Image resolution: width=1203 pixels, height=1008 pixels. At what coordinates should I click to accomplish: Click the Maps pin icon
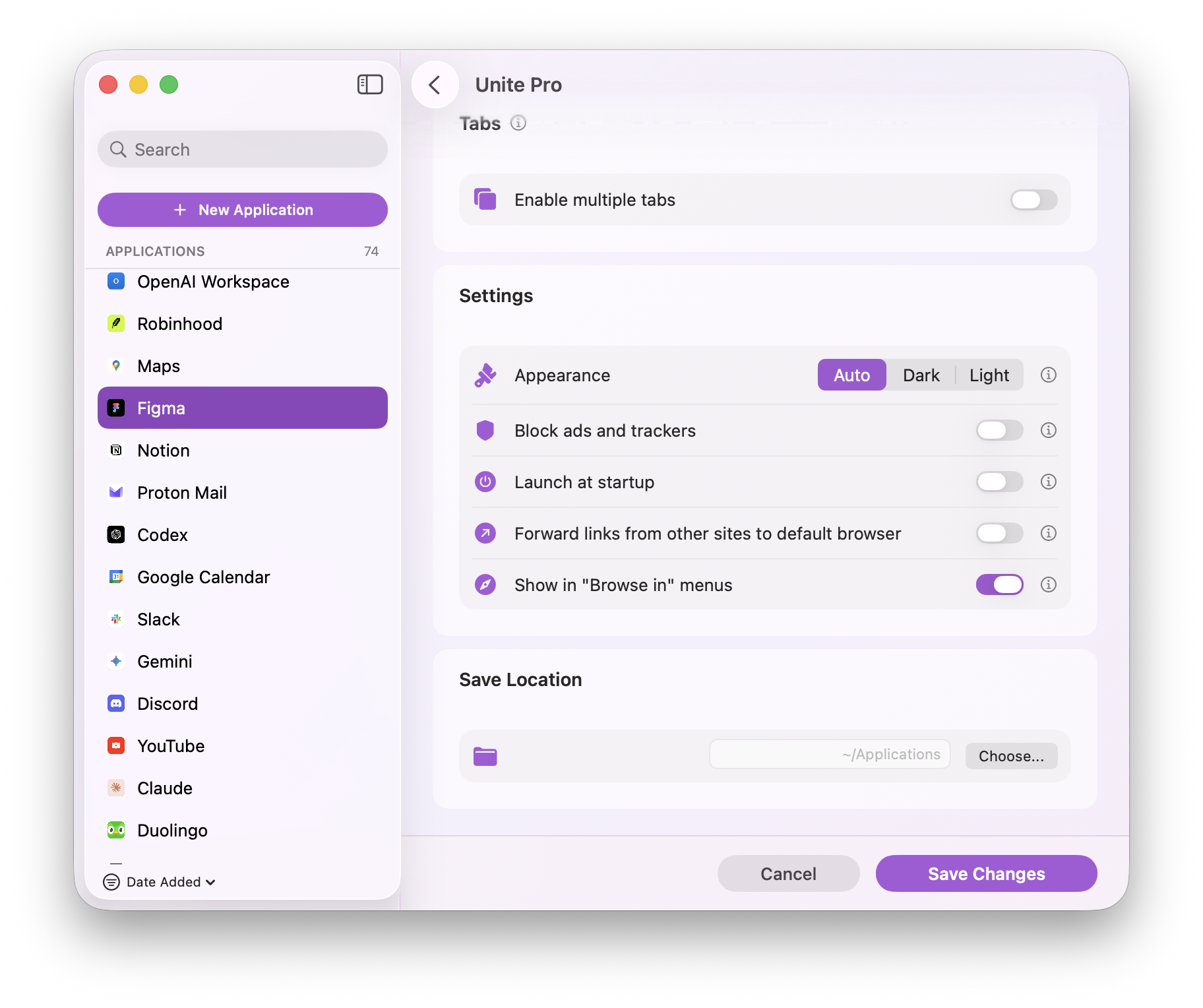[x=116, y=366]
